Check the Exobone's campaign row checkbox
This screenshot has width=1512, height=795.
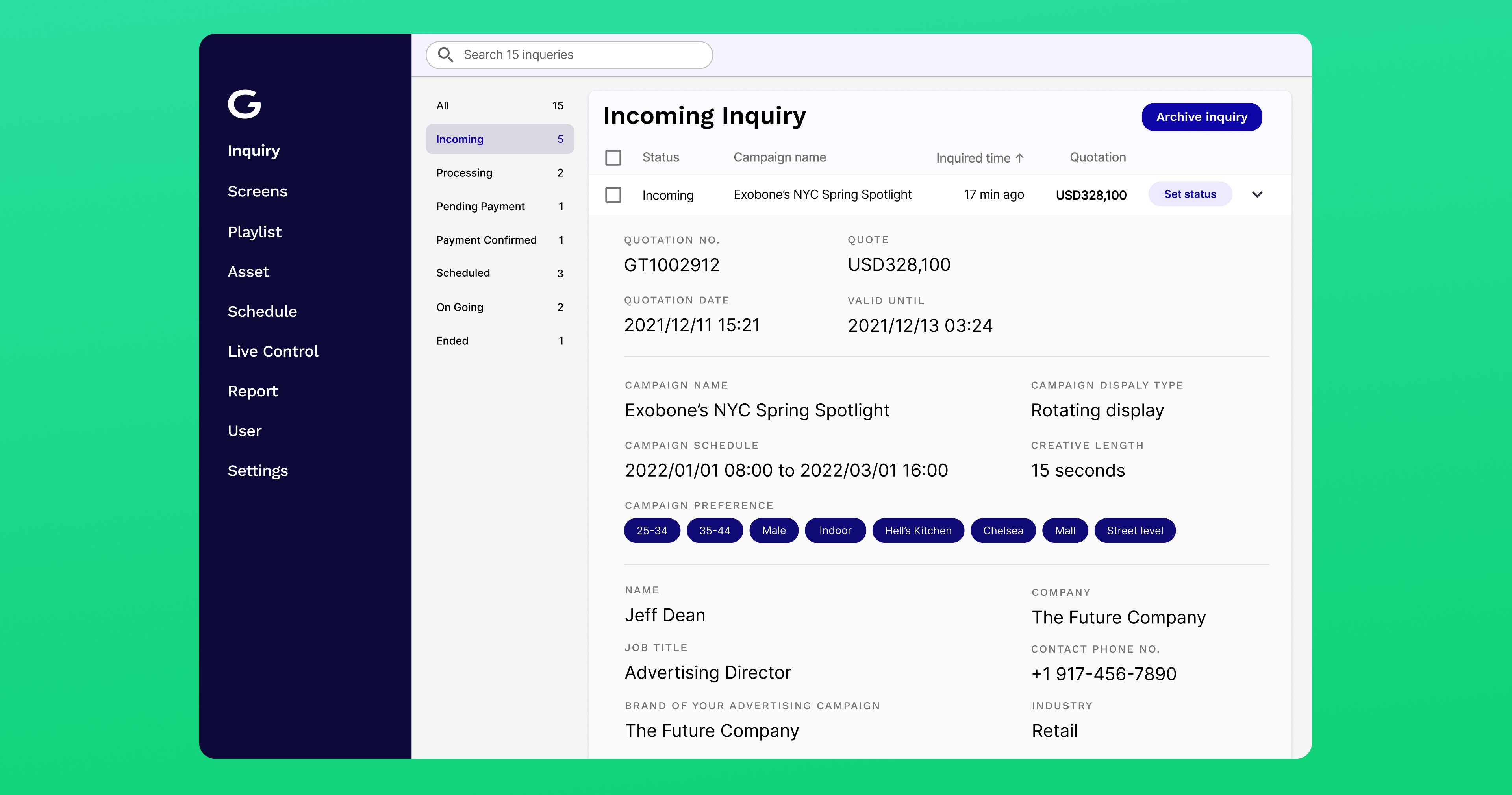pyautogui.click(x=613, y=195)
